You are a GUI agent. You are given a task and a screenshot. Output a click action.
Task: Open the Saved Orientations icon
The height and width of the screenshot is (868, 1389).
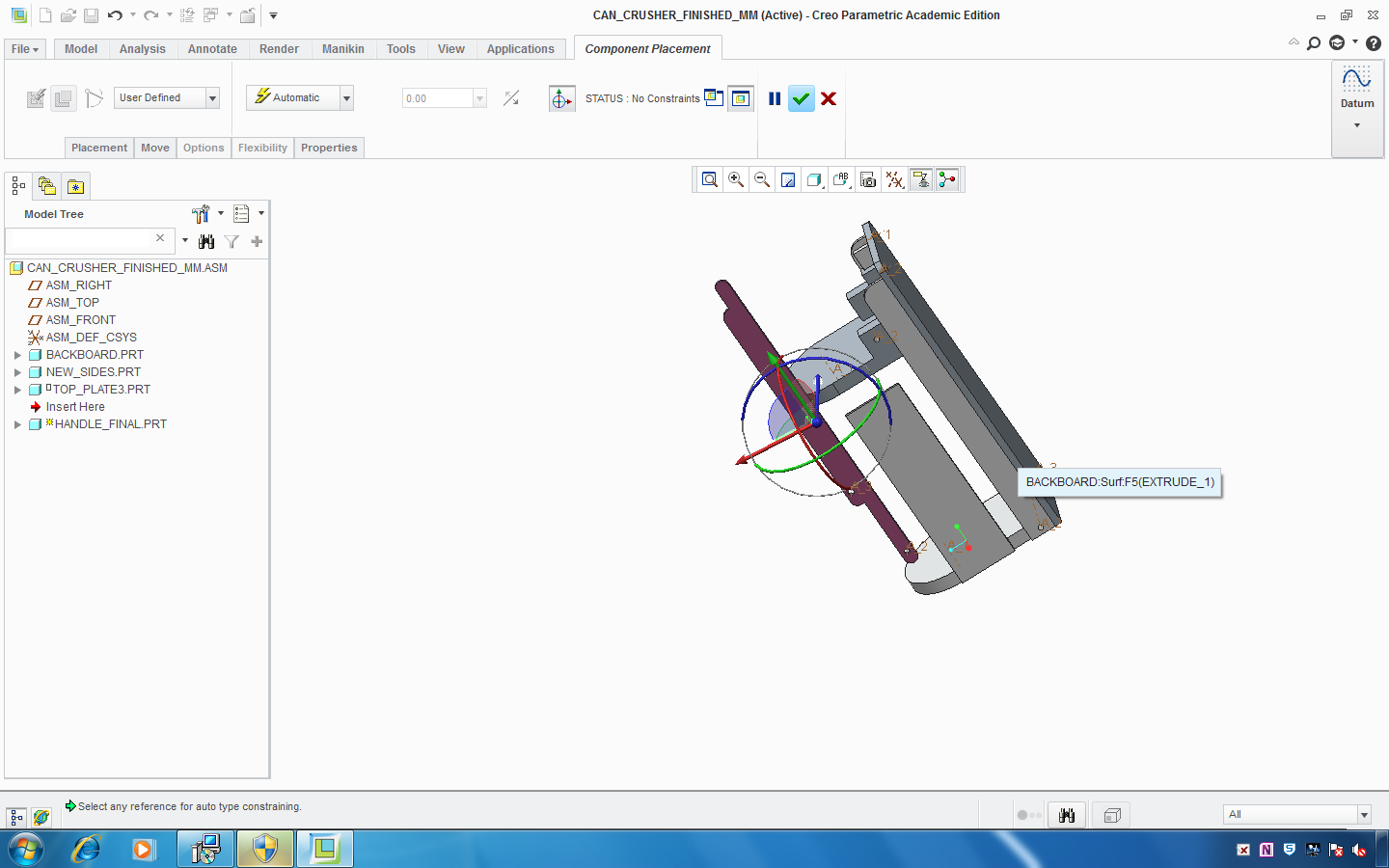(842, 179)
